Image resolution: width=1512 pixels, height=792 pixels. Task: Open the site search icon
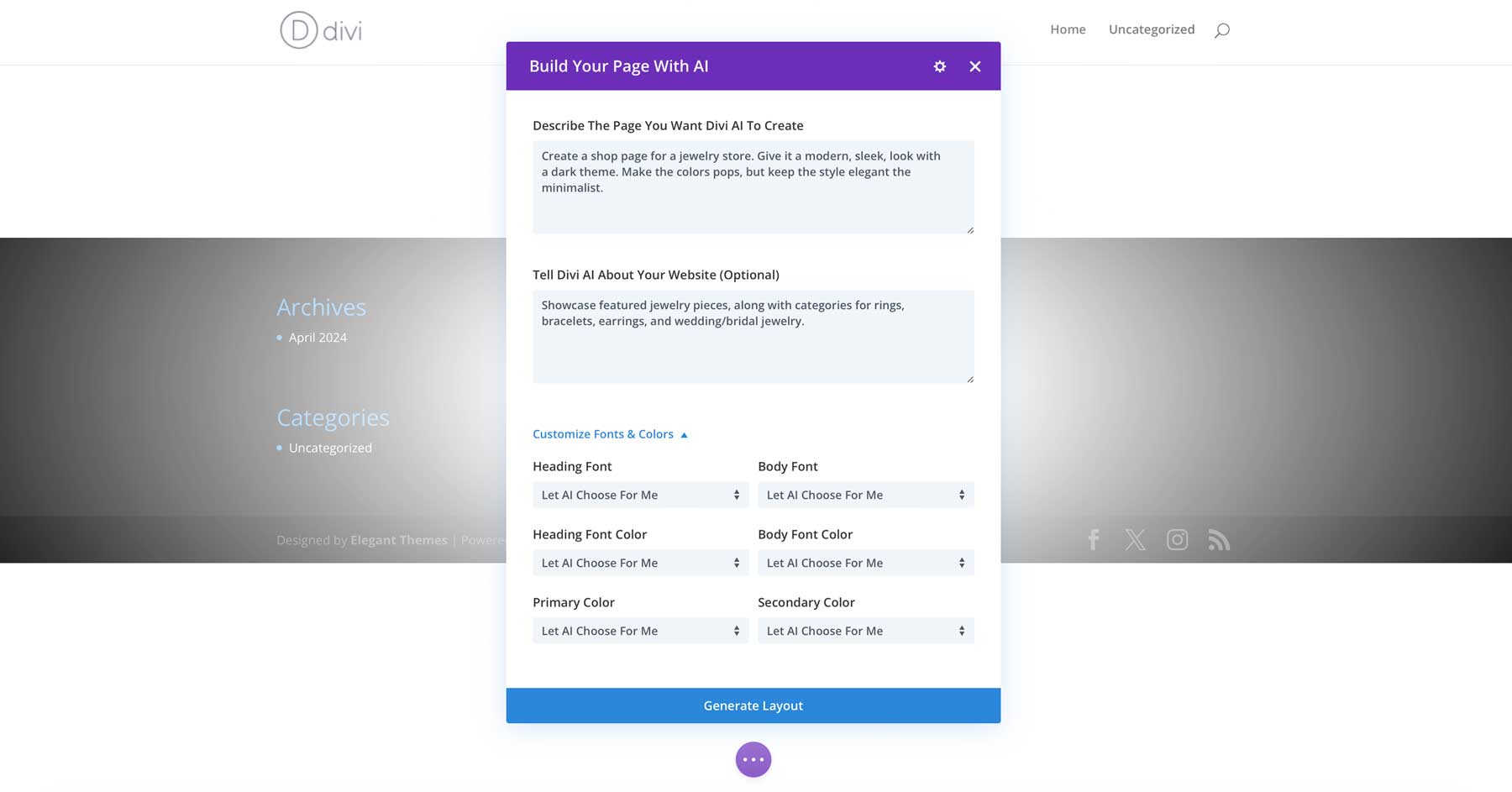[x=1223, y=29]
